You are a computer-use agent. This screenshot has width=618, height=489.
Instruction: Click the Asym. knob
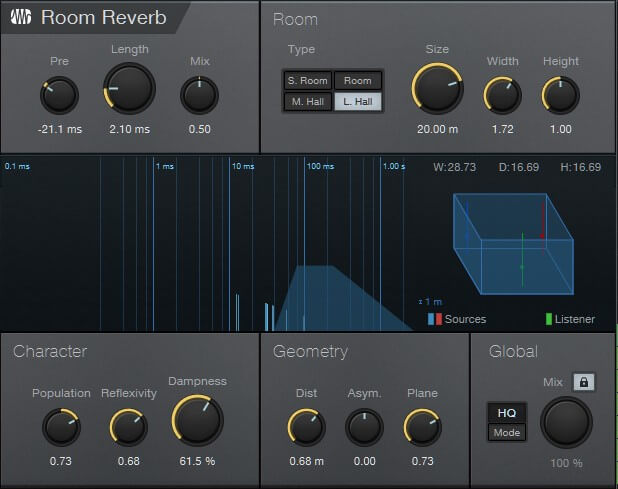pos(364,427)
